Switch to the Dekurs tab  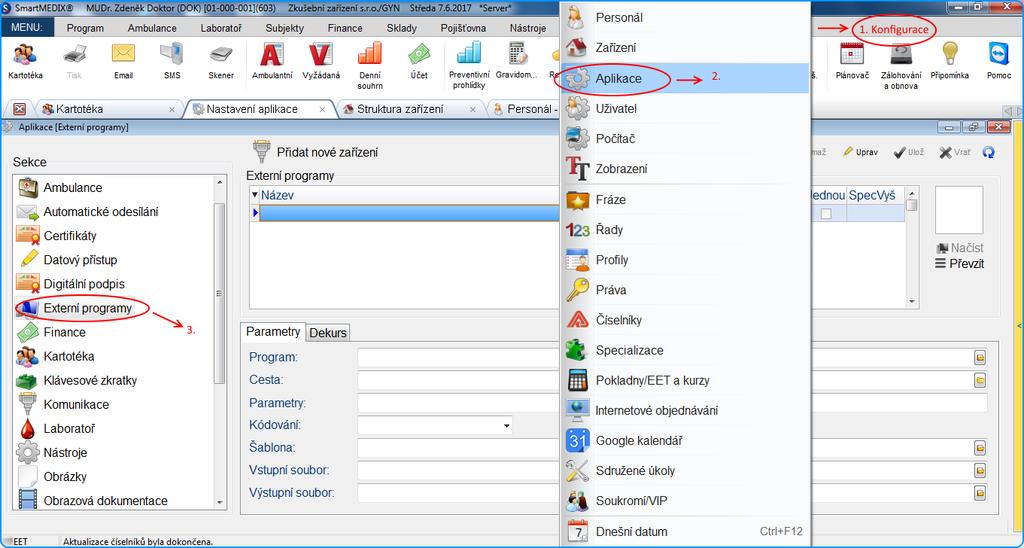tap(328, 332)
